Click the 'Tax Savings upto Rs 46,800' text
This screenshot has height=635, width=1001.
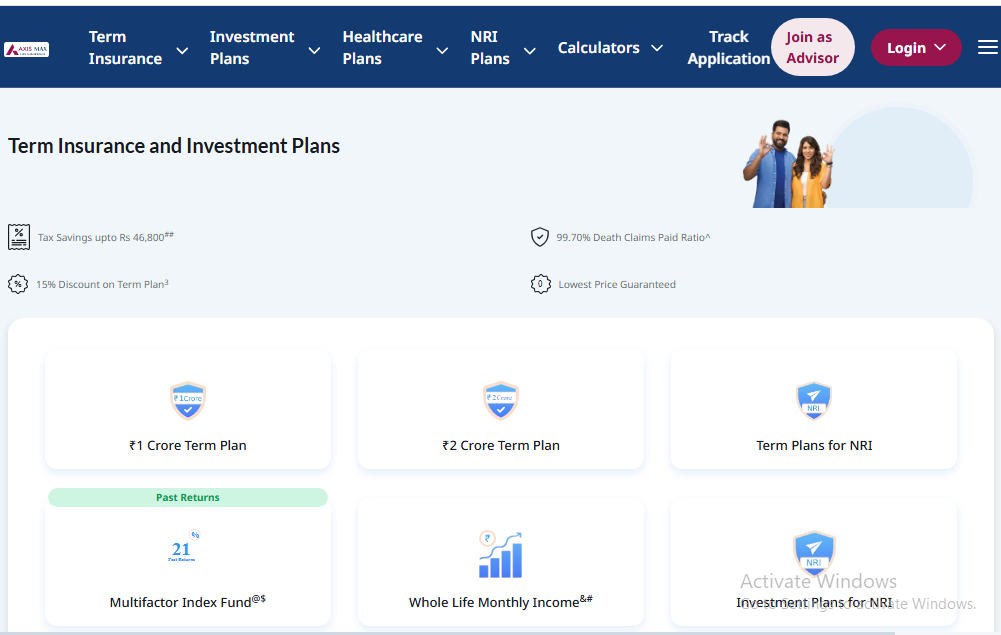[105, 237]
